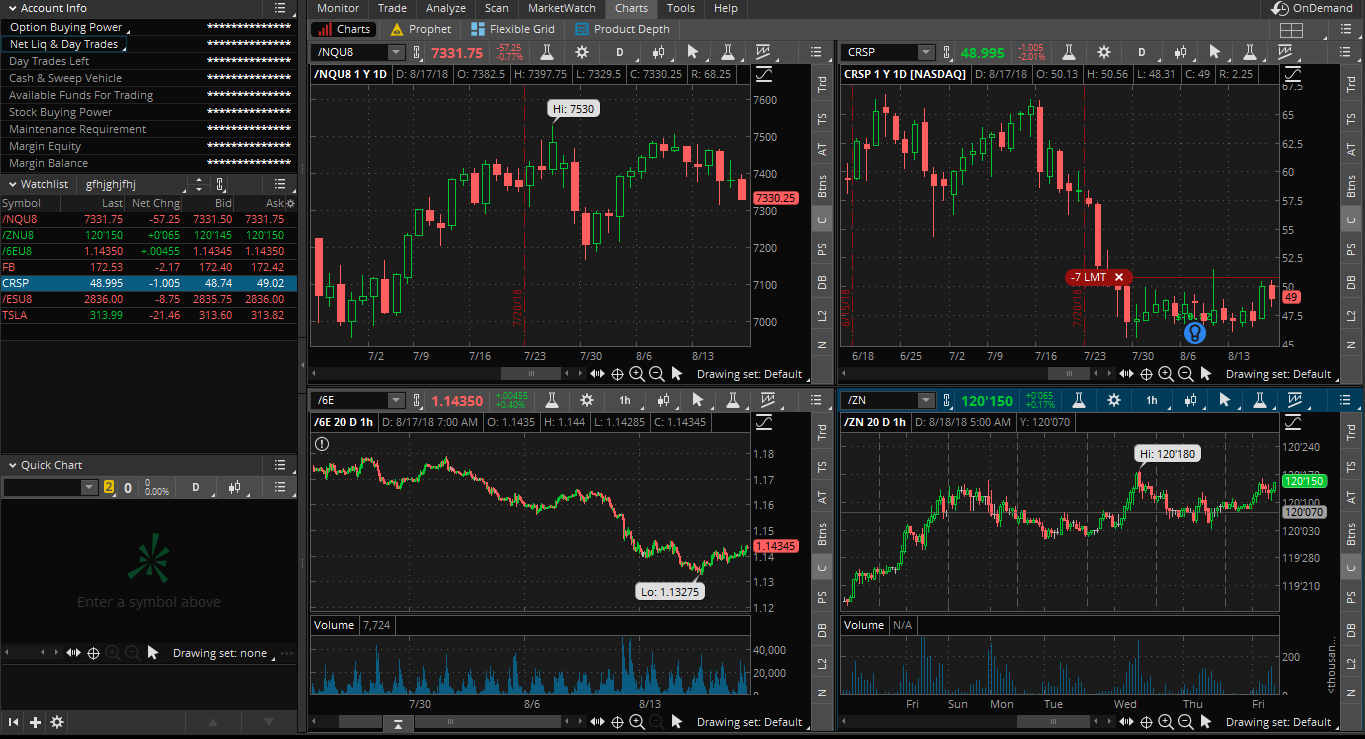The width and height of the screenshot is (1365, 739).
Task: Cancel the -7 LMT order with X
Action: (x=1119, y=277)
